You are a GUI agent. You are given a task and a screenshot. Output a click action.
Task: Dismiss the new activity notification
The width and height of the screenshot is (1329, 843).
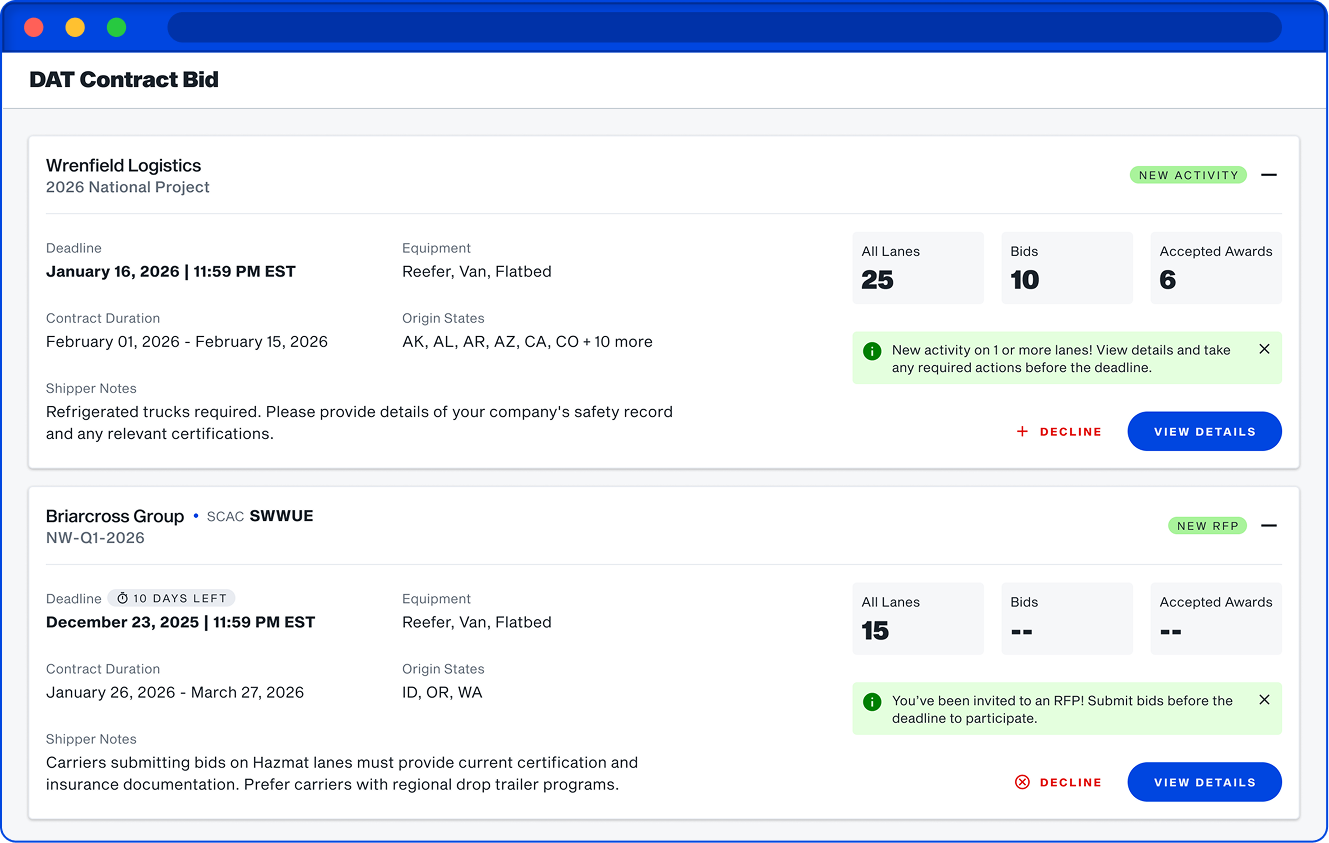coord(1264,349)
